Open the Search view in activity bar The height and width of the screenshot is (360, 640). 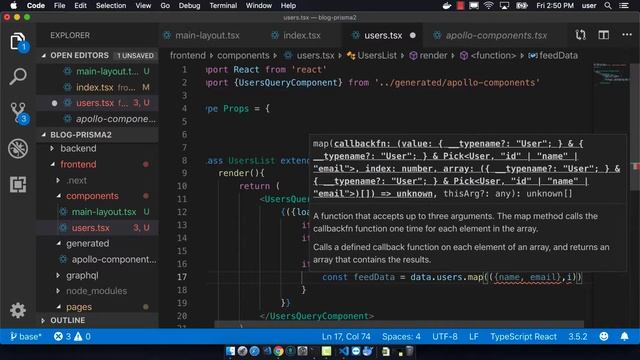point(18,76)
